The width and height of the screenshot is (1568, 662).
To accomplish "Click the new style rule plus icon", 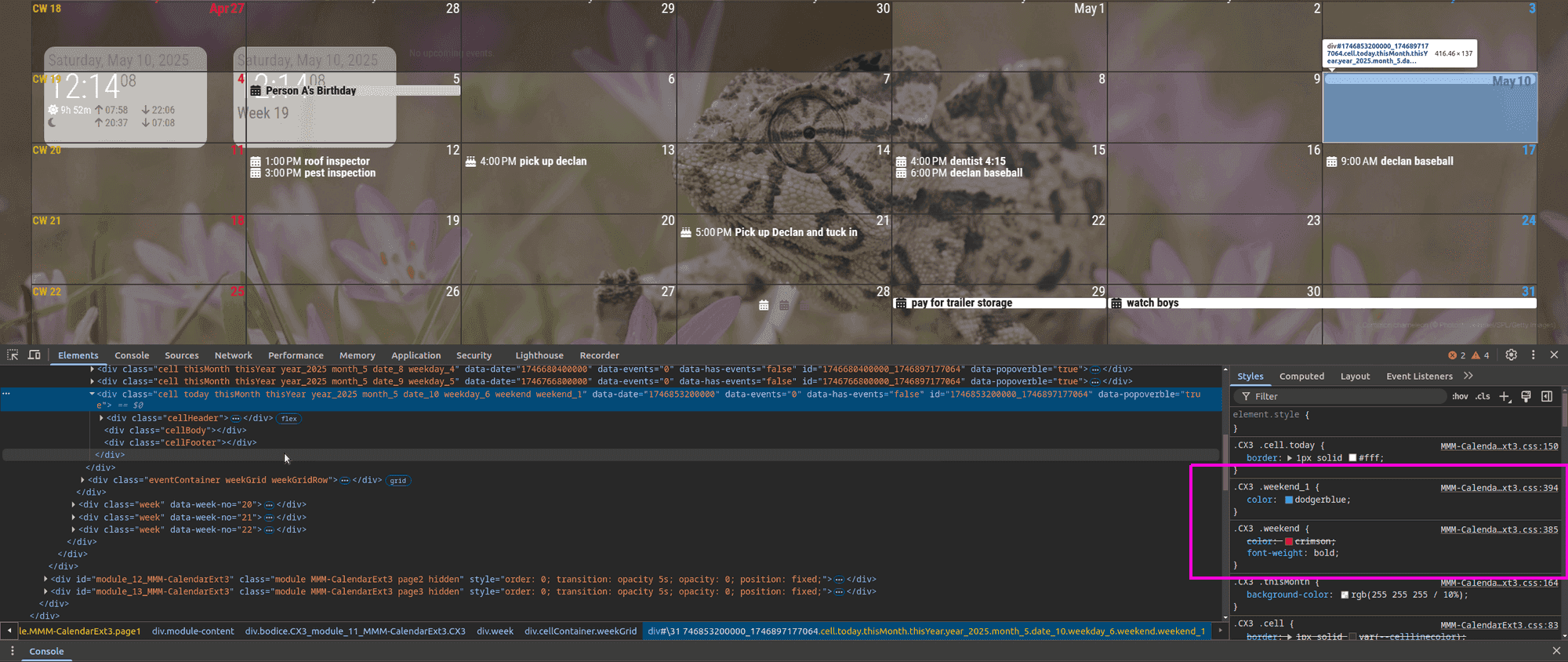I will [x=1504, y=397].
